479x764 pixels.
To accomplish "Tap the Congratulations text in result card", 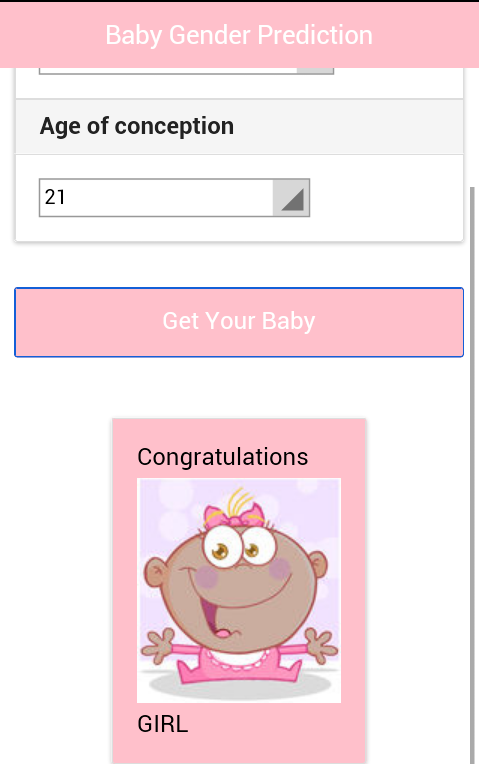I will [x=223, y=457].
